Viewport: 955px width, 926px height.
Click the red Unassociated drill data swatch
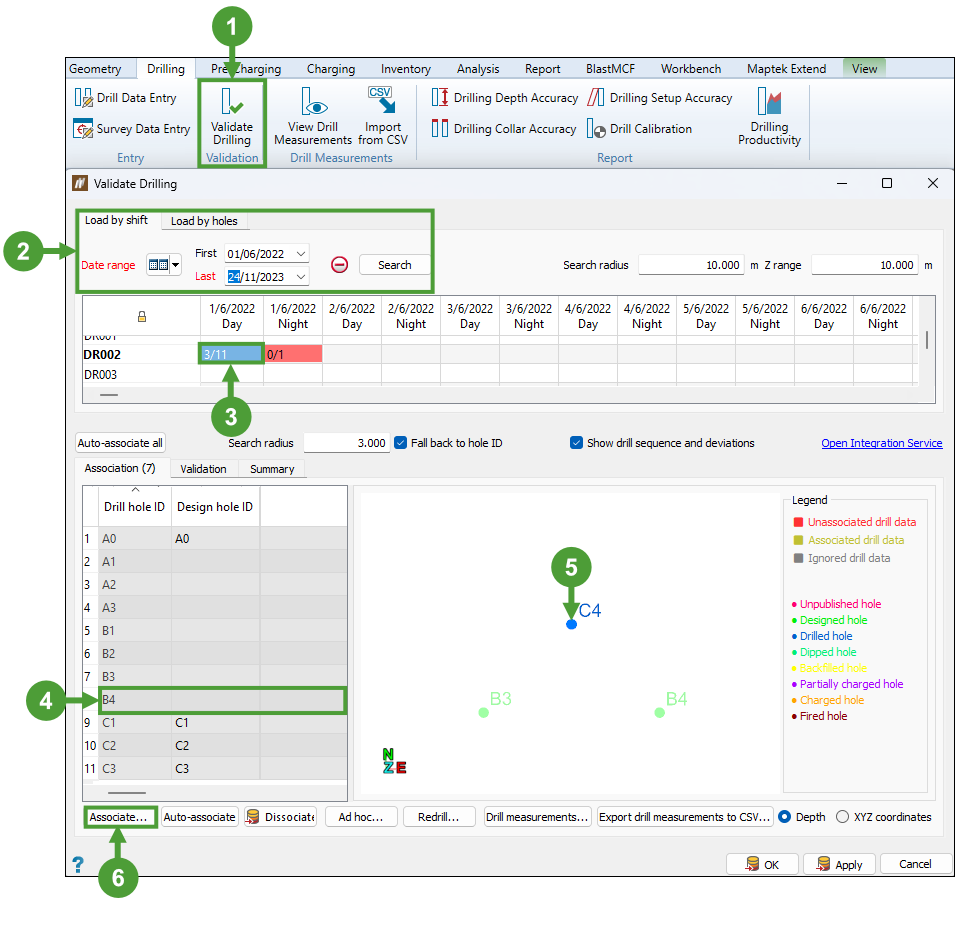pyautogui.click(x=798, y=522)
